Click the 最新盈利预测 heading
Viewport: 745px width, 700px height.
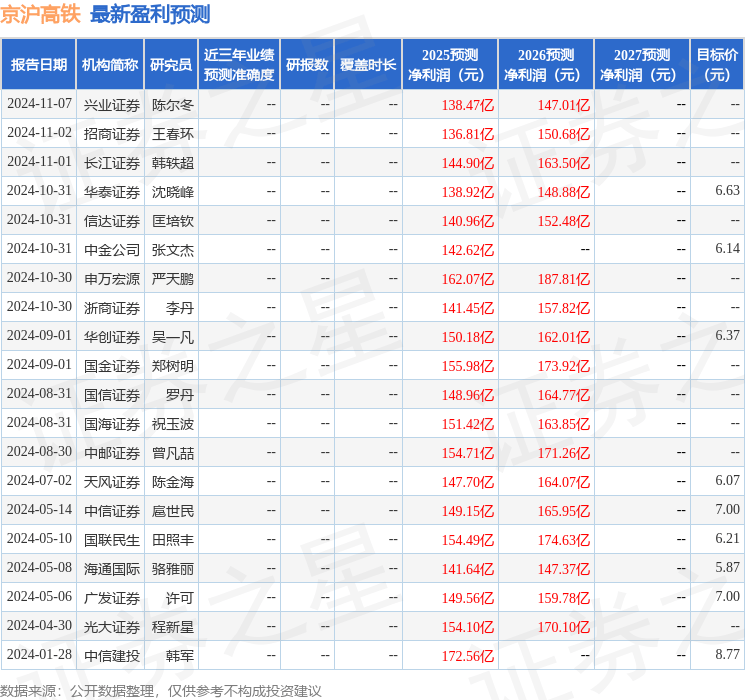(150, 14)
